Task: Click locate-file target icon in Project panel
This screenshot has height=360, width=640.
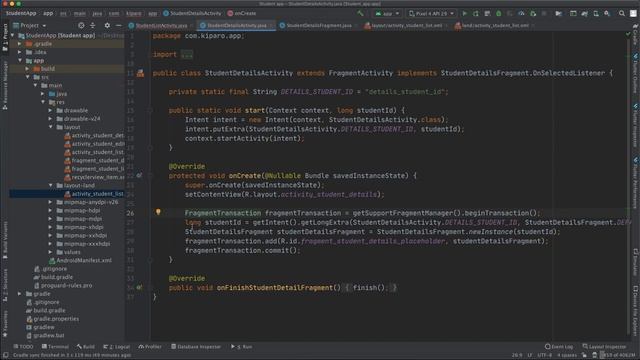Action: pos(81,25)
